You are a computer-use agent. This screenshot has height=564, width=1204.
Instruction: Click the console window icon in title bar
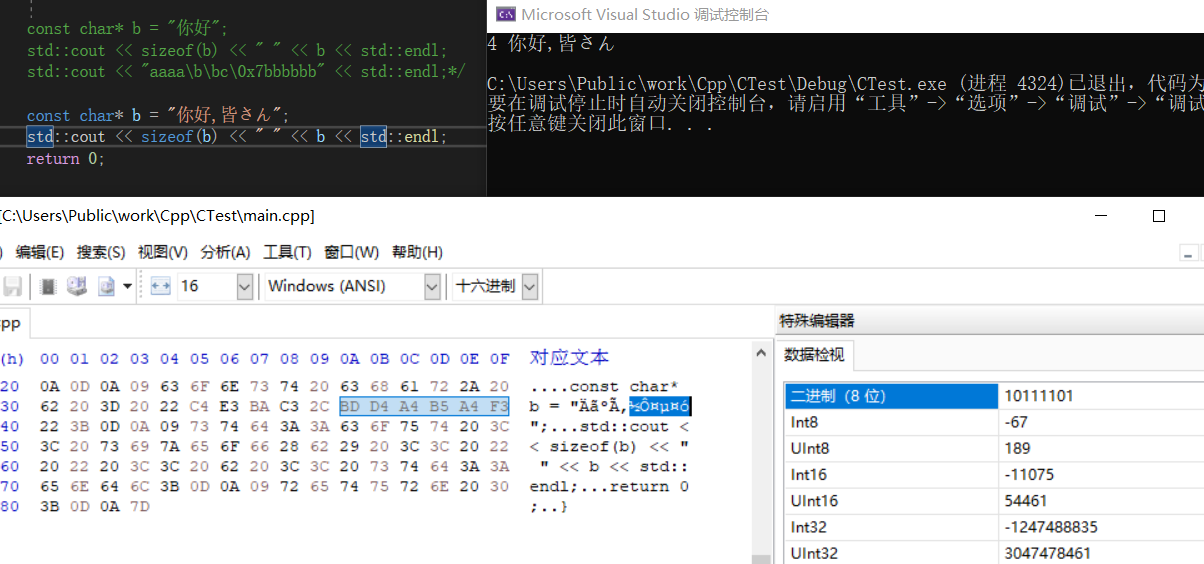[x=506, y=14]
